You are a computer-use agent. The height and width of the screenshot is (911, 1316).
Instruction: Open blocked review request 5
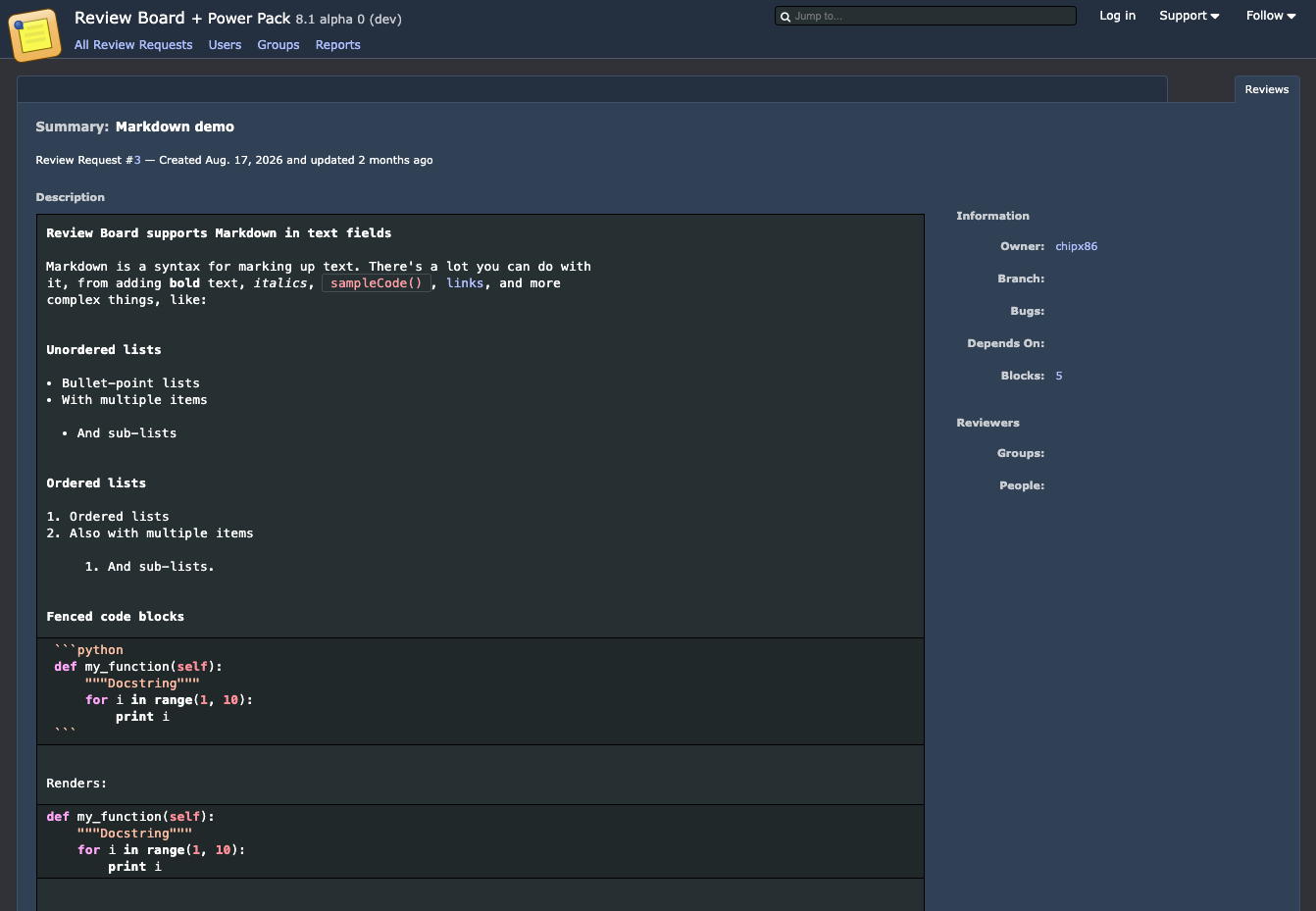coord(1059,376)
